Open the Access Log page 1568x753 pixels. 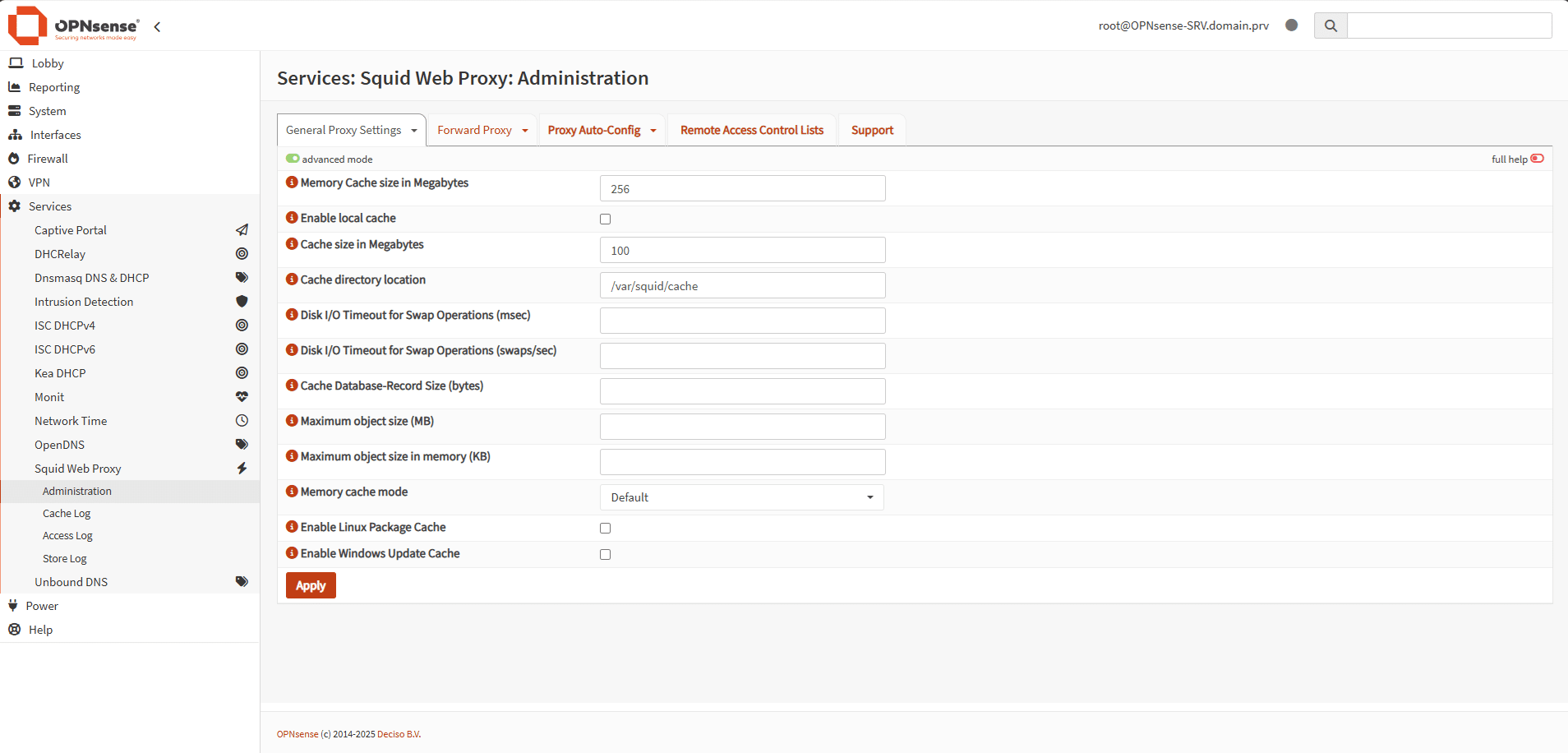(x=67, y=535)
